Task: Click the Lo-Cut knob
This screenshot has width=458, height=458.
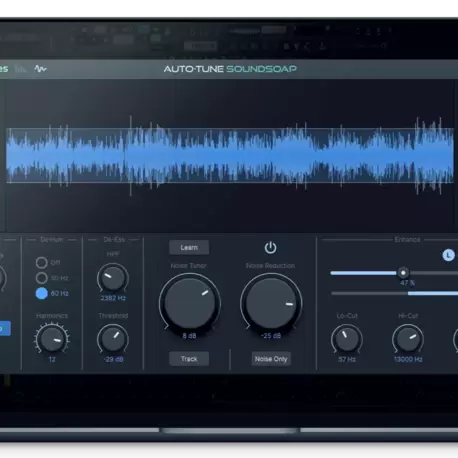Action: (x=347, y=339)
